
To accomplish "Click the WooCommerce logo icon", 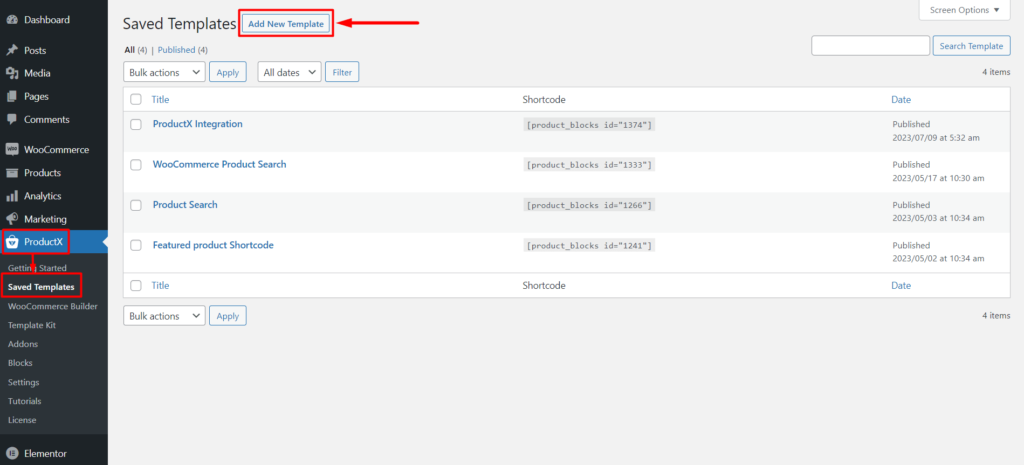I will [x=12, y=150].
